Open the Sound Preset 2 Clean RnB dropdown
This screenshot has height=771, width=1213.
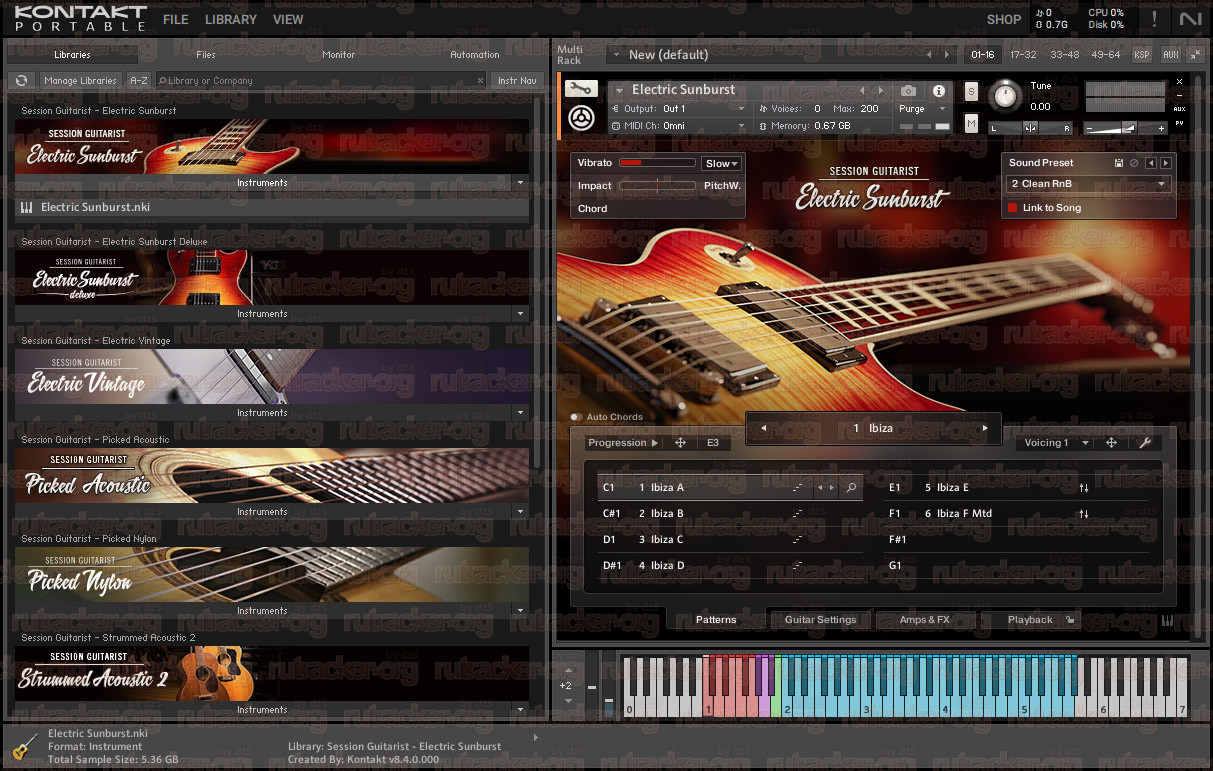(x=1088, y=184)
